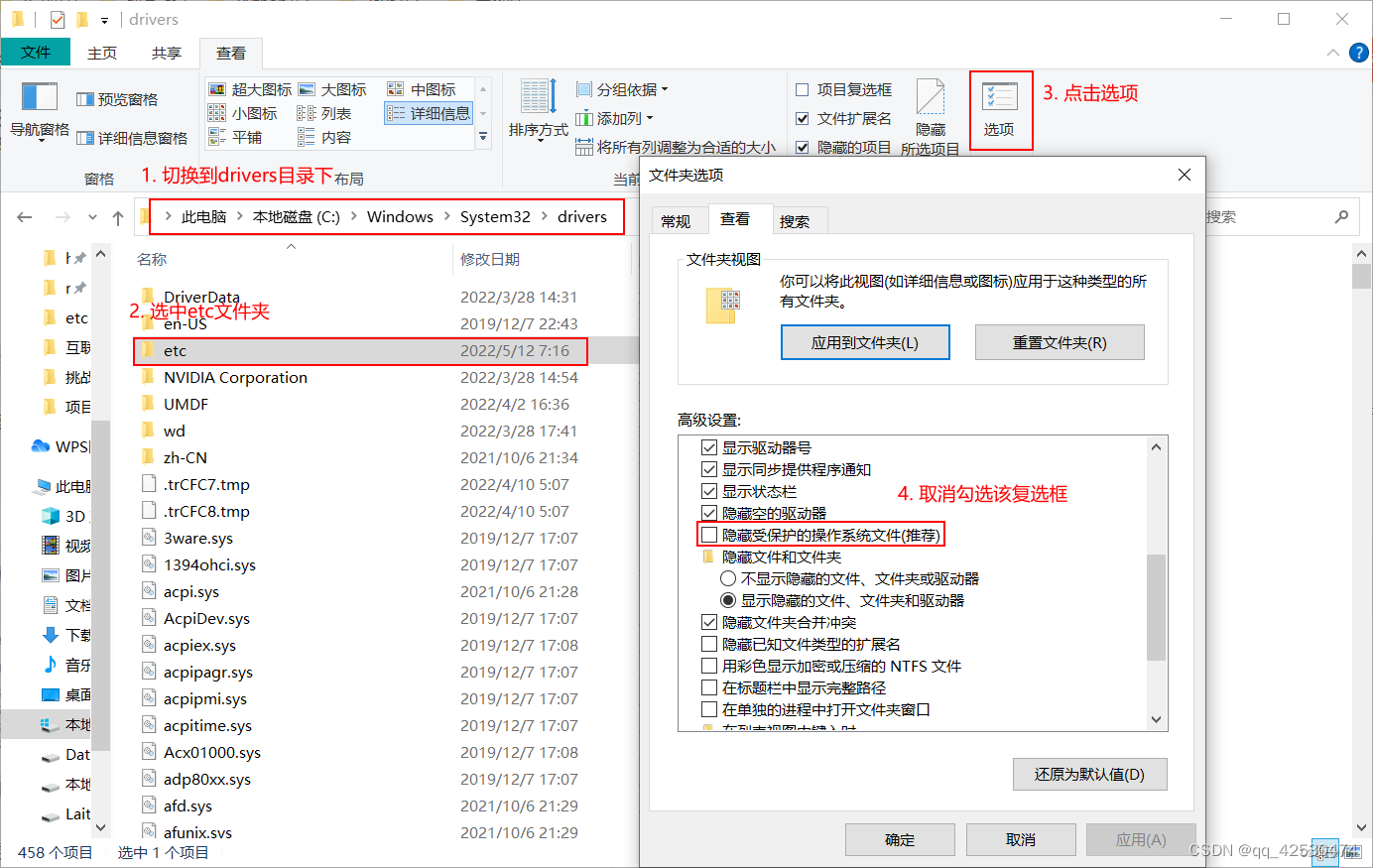Expand breadcrumb chevron after Windows

coord(446,216)
